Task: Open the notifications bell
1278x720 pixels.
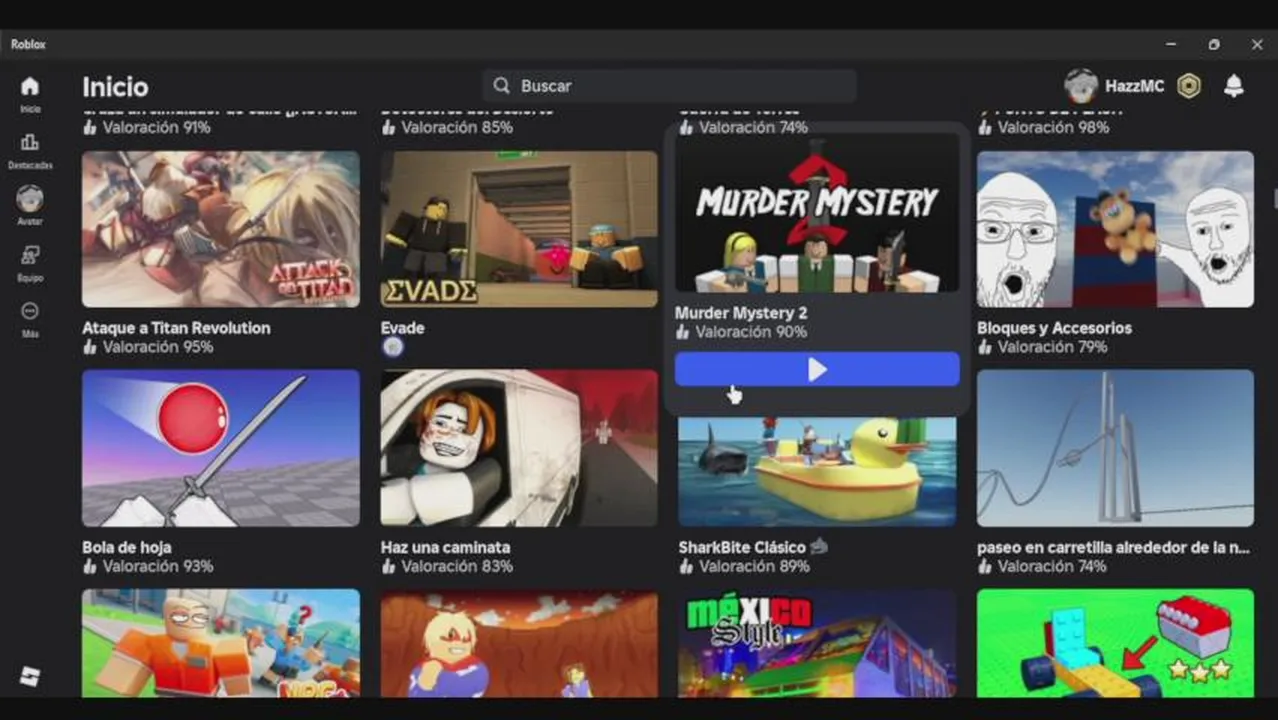Action: point(1234,86)
